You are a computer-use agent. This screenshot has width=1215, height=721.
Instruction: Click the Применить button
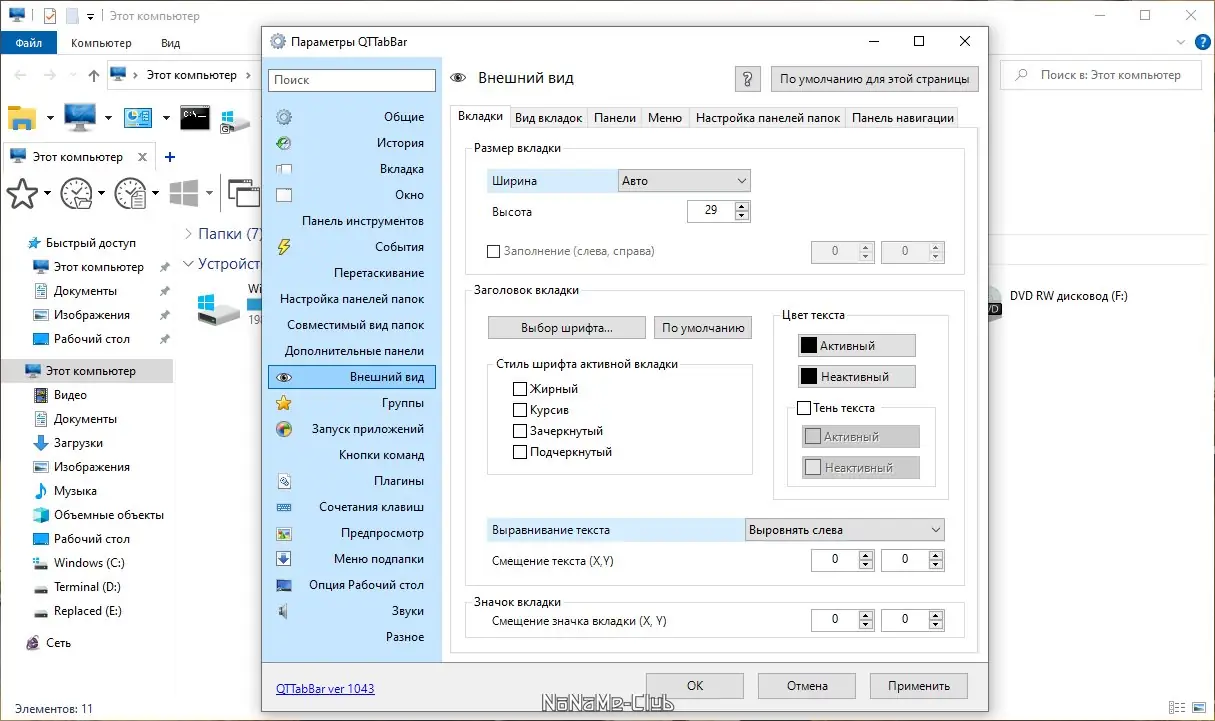(x=918, y=686)
